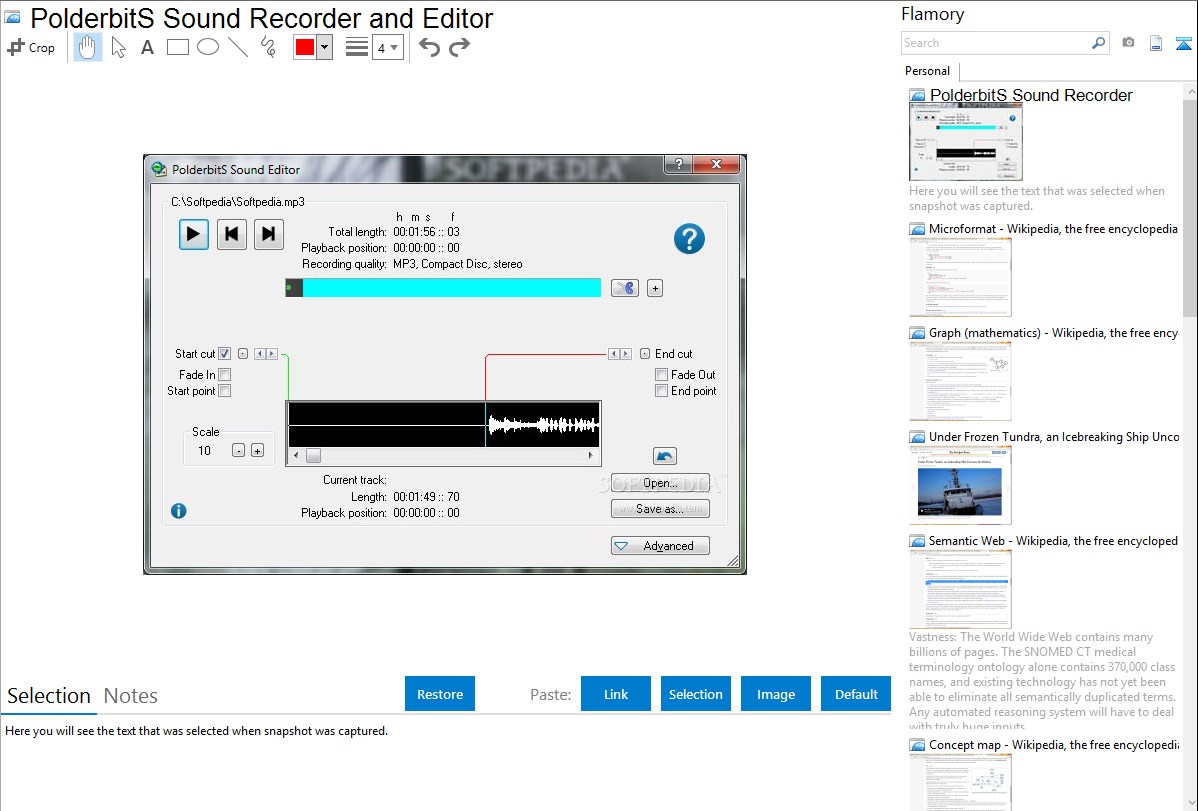
Task: Click the Restore button
Action: coord(440,694)
